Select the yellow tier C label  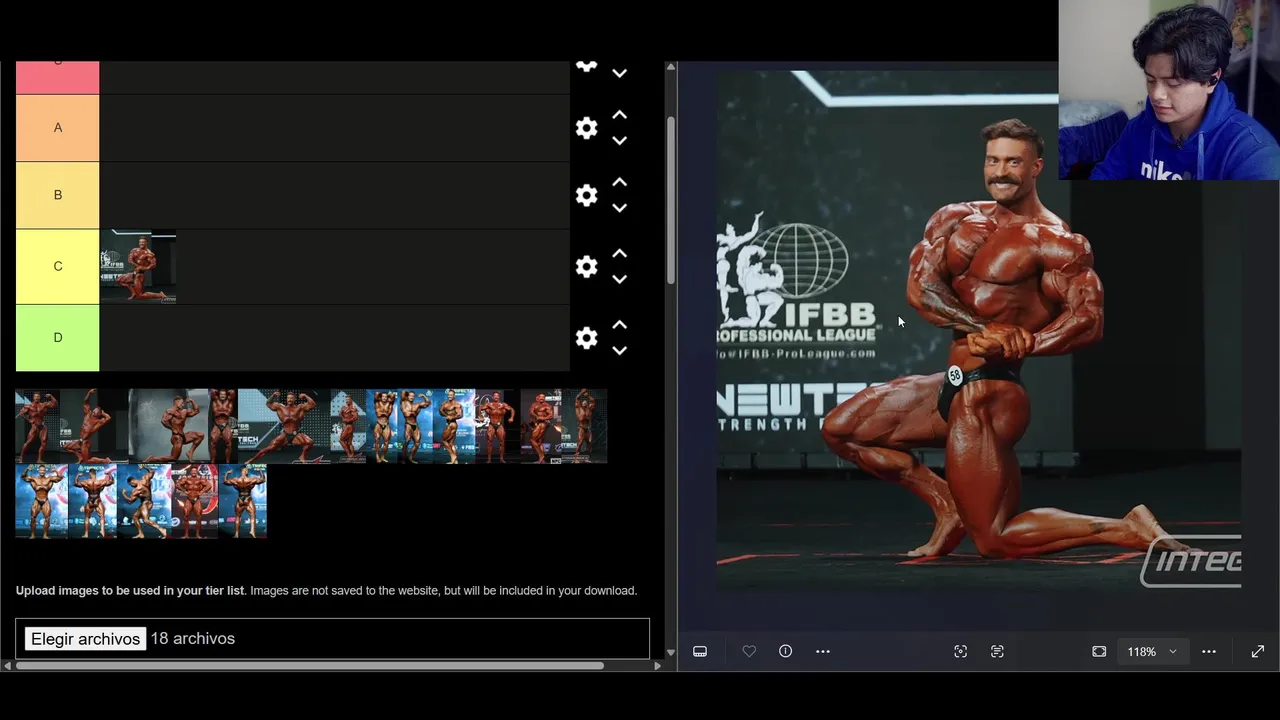tap(58, 266)
